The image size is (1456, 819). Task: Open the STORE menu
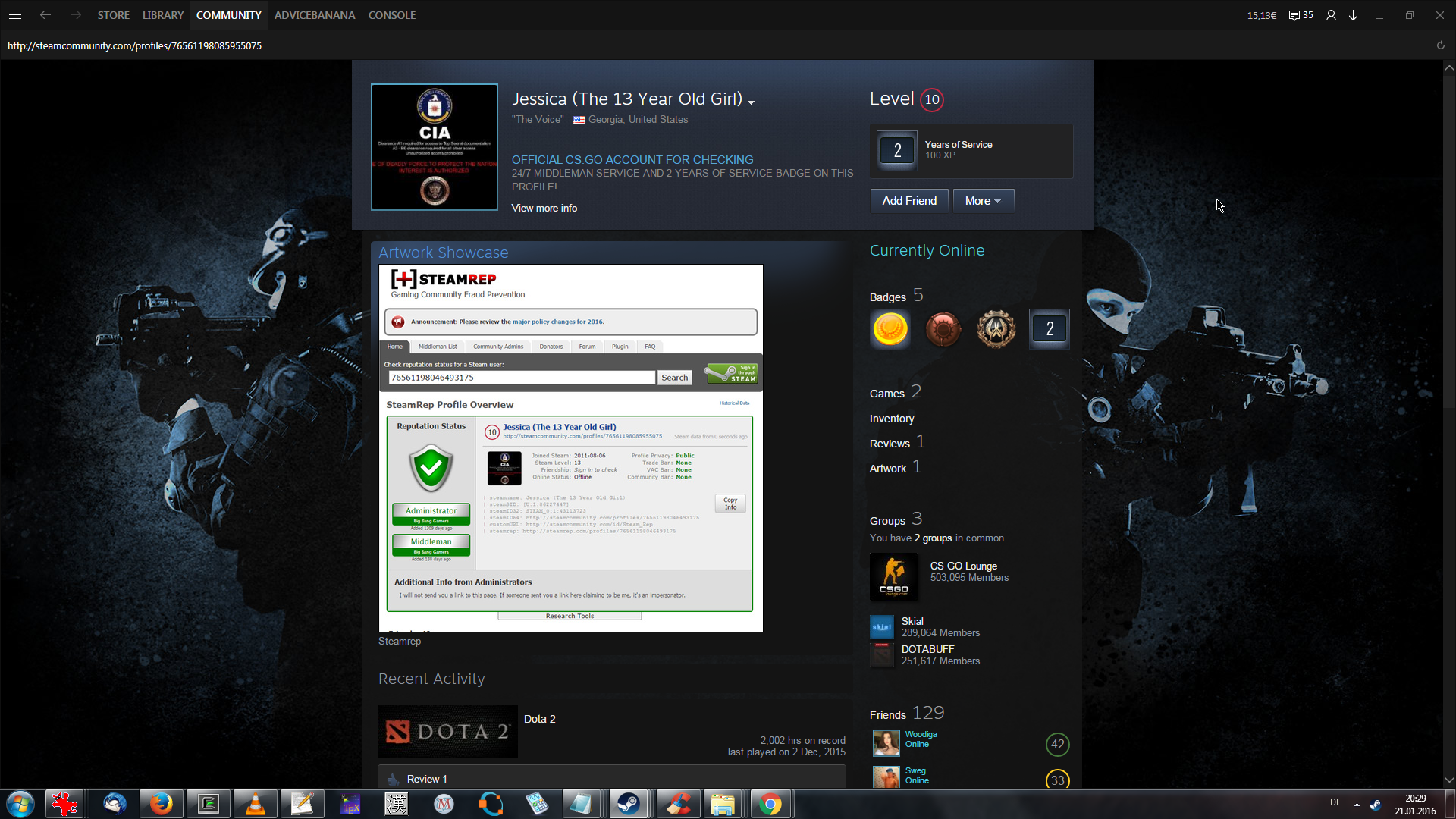pyautogui.click(x=113, y=15)
